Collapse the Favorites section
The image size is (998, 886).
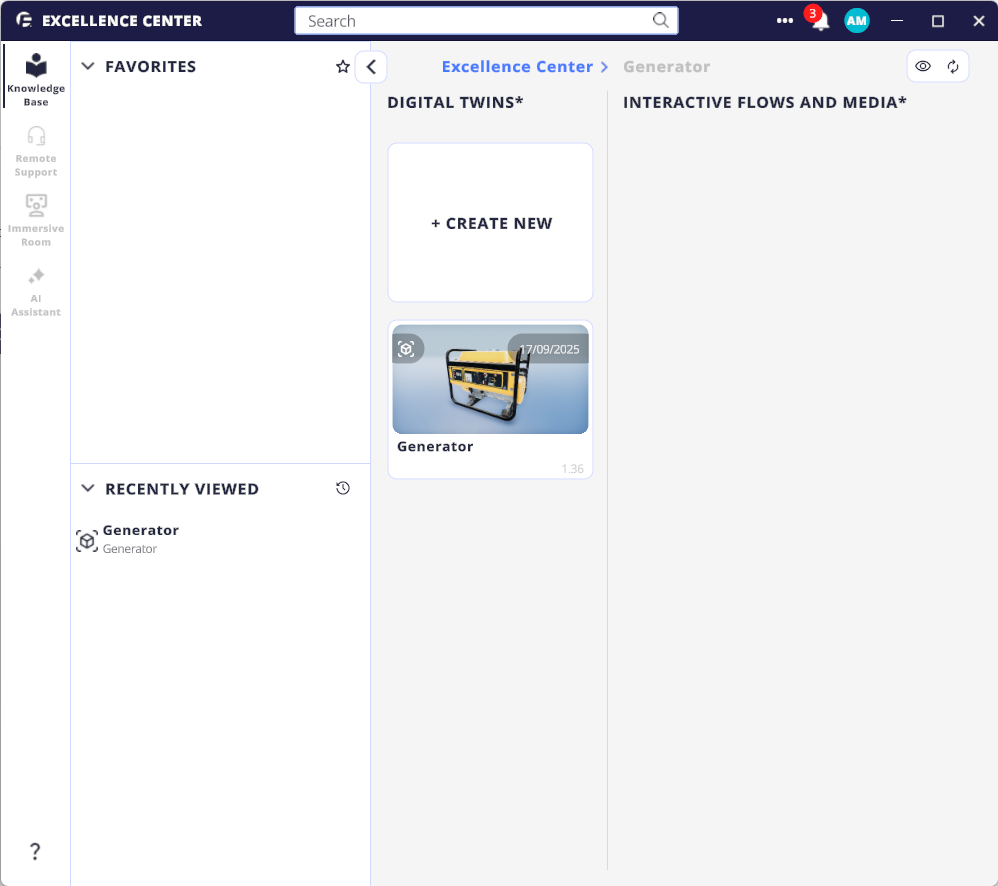pos(88,67)
